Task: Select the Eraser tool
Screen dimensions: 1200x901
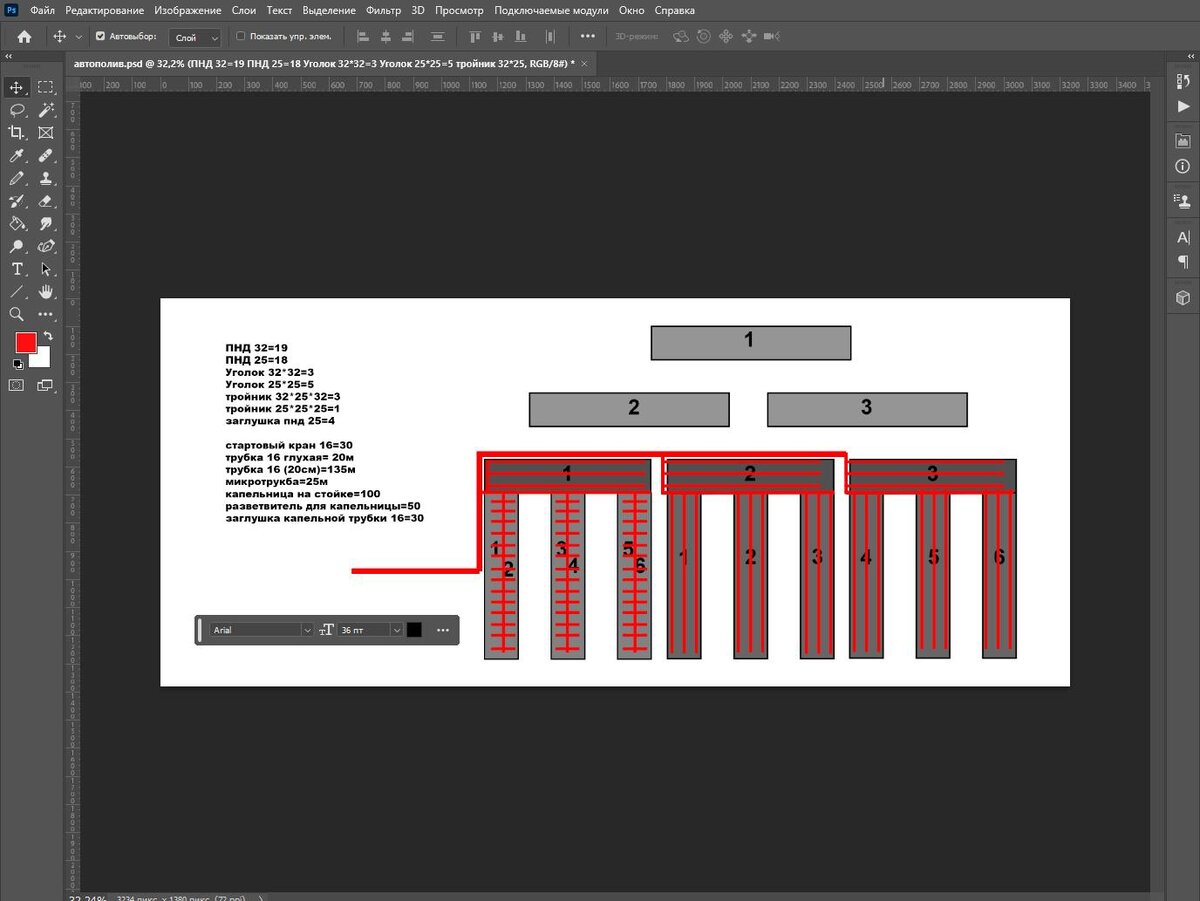Action: (x=46, y=201)
